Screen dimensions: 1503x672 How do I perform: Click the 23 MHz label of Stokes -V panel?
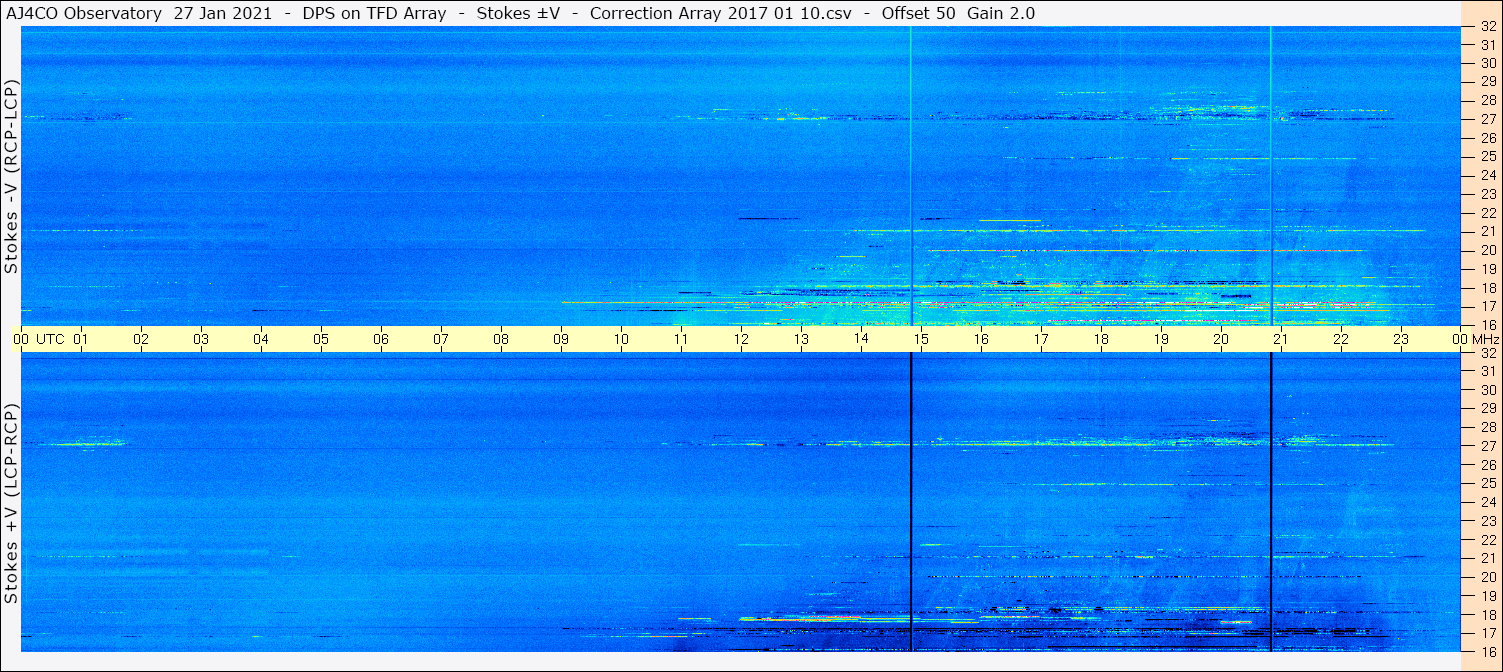pyautogui.click(x=1487, y=194)
